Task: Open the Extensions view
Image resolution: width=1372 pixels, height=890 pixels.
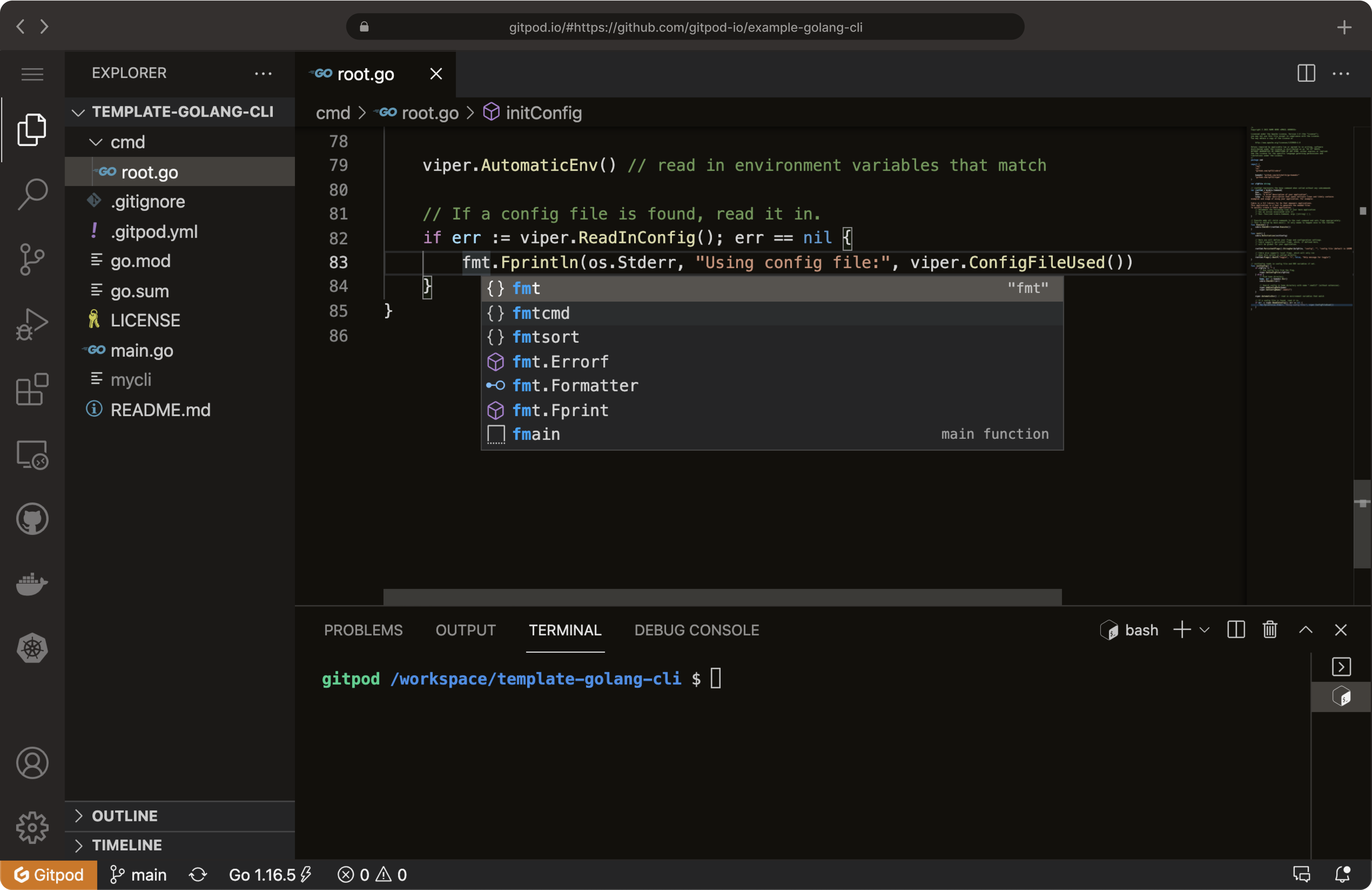Action: coord(32,389)
